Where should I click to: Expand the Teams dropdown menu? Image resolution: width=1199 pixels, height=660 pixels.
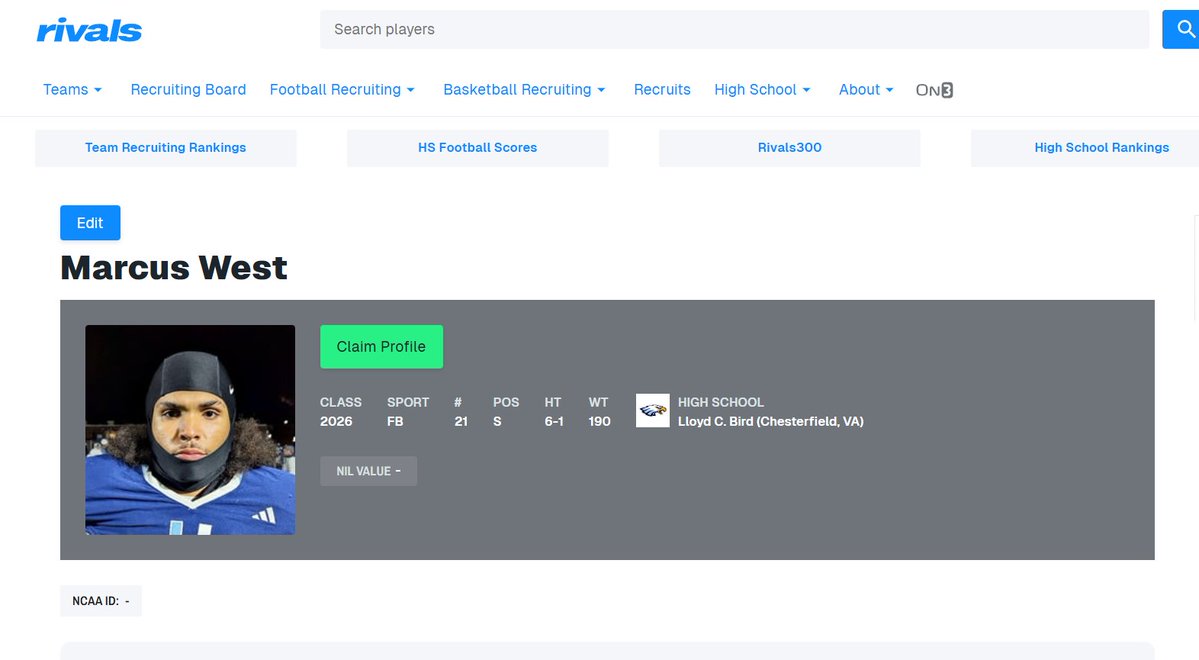73,89
